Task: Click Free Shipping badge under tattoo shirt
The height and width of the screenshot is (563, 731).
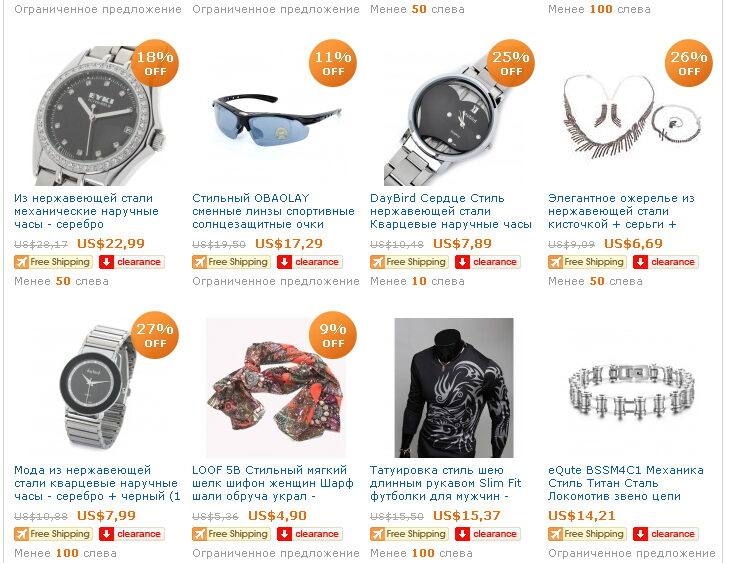Action: tap(408, 534)
